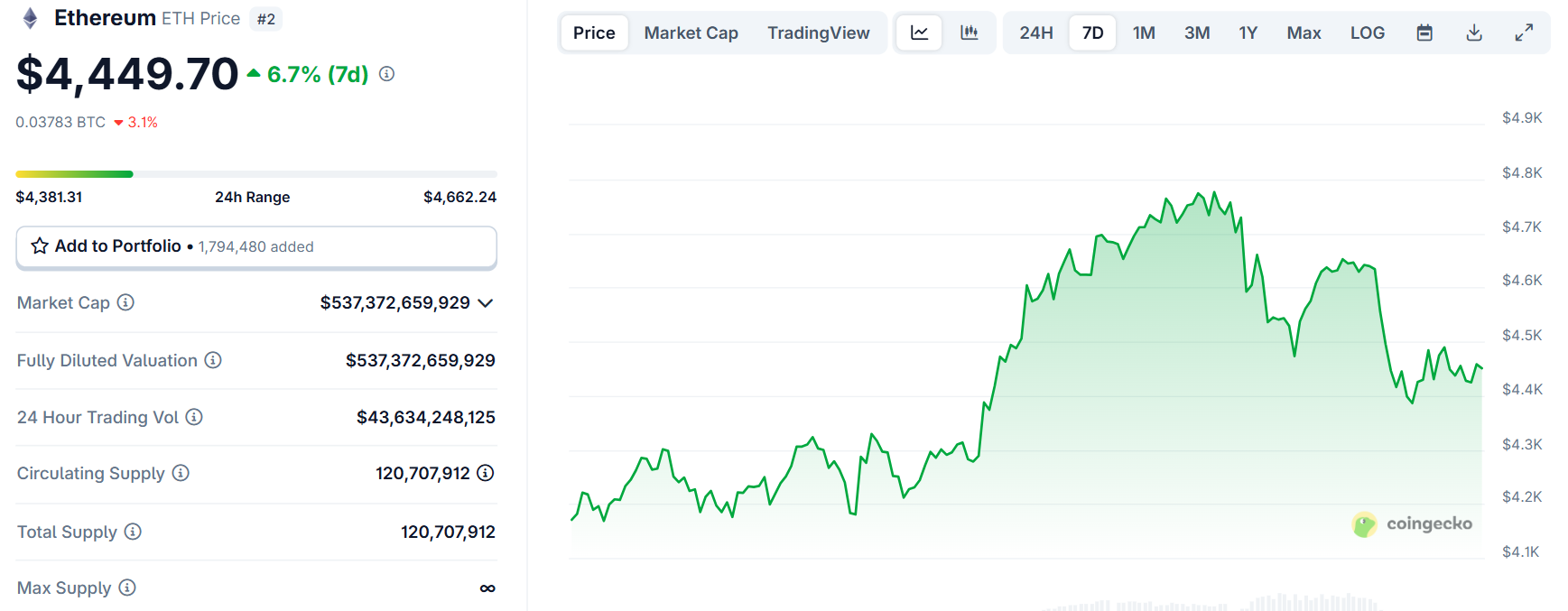
Task: Click the $4,381.31 range low value
Action: click(x=49, y=197)
